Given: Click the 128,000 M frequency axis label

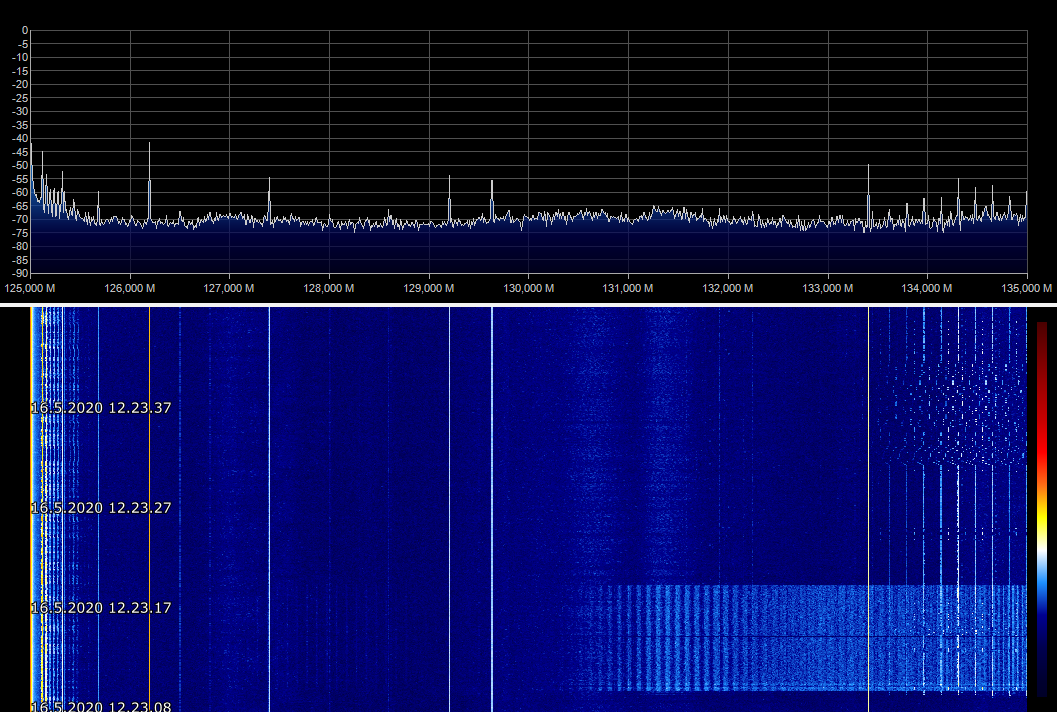Looking at the screenshot, I should coord(329,288).
